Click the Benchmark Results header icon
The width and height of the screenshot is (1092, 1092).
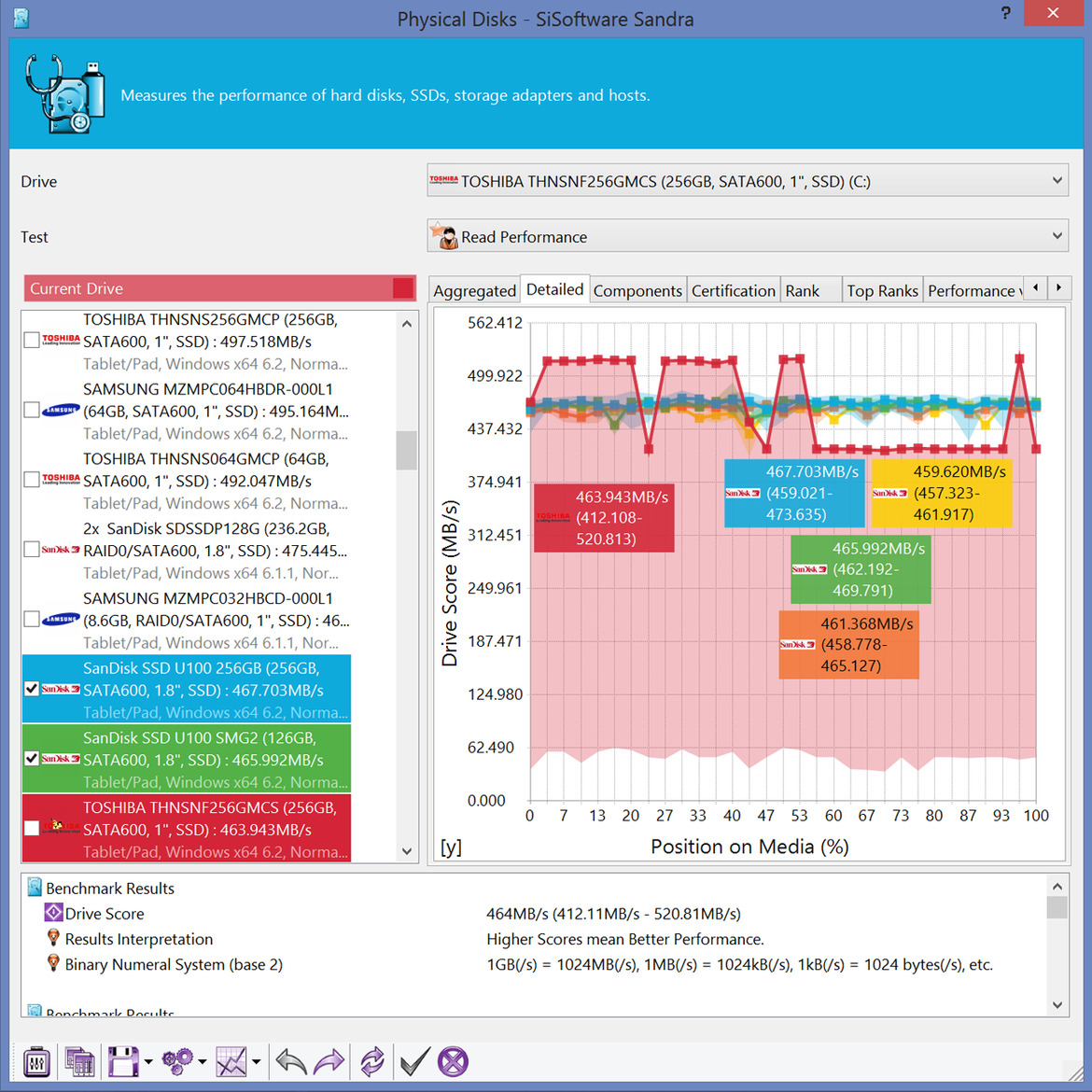[x=35, y=888]
